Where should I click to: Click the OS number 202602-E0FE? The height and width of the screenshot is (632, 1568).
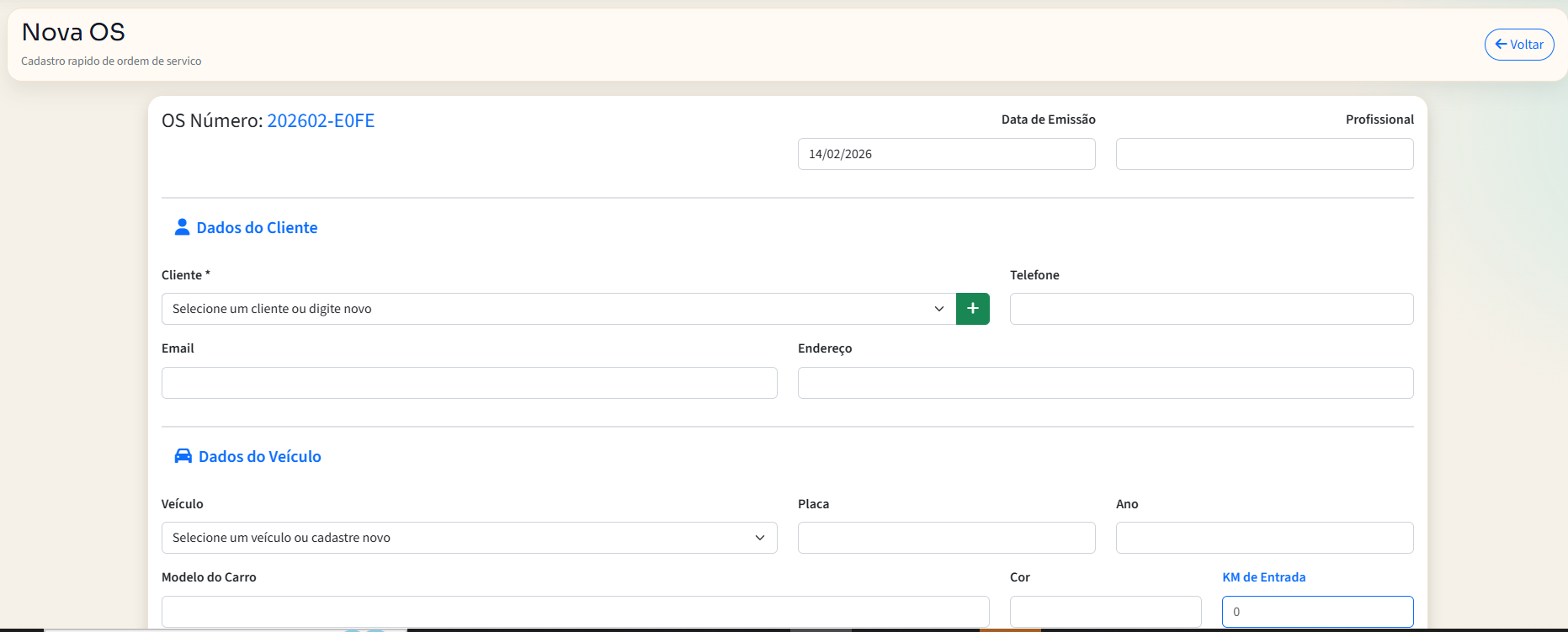pos(321,120)
